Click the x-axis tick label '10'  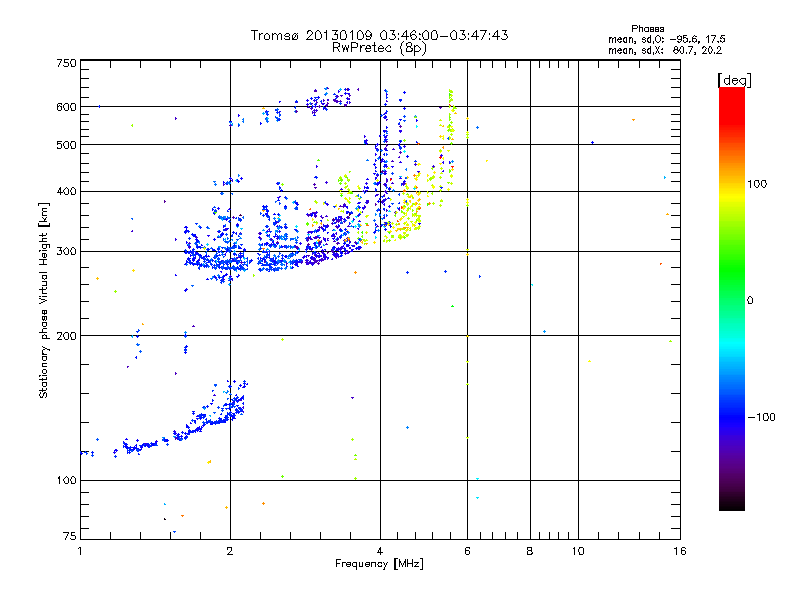578,551
